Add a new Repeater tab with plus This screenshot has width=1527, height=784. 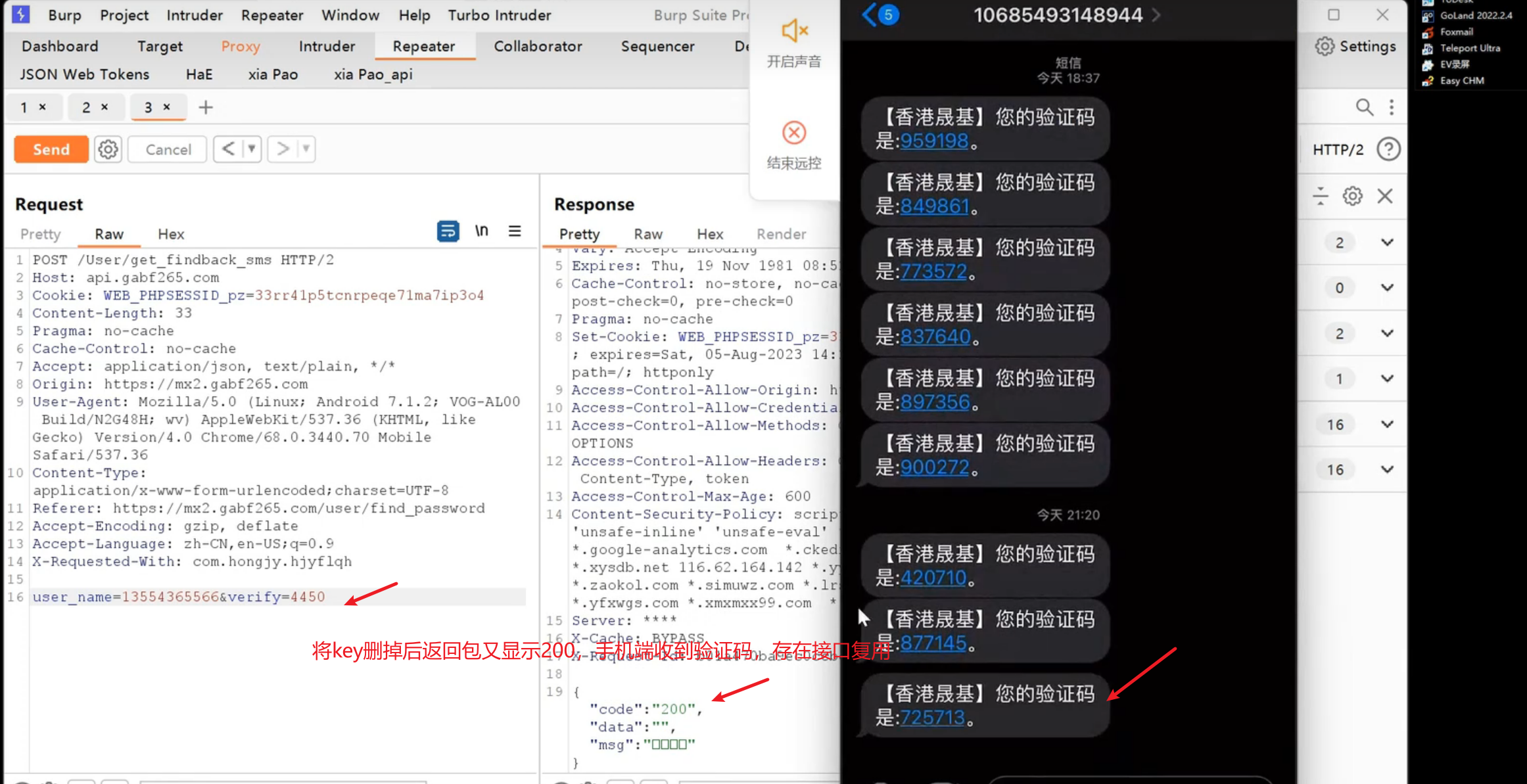(x=206, y=107)
